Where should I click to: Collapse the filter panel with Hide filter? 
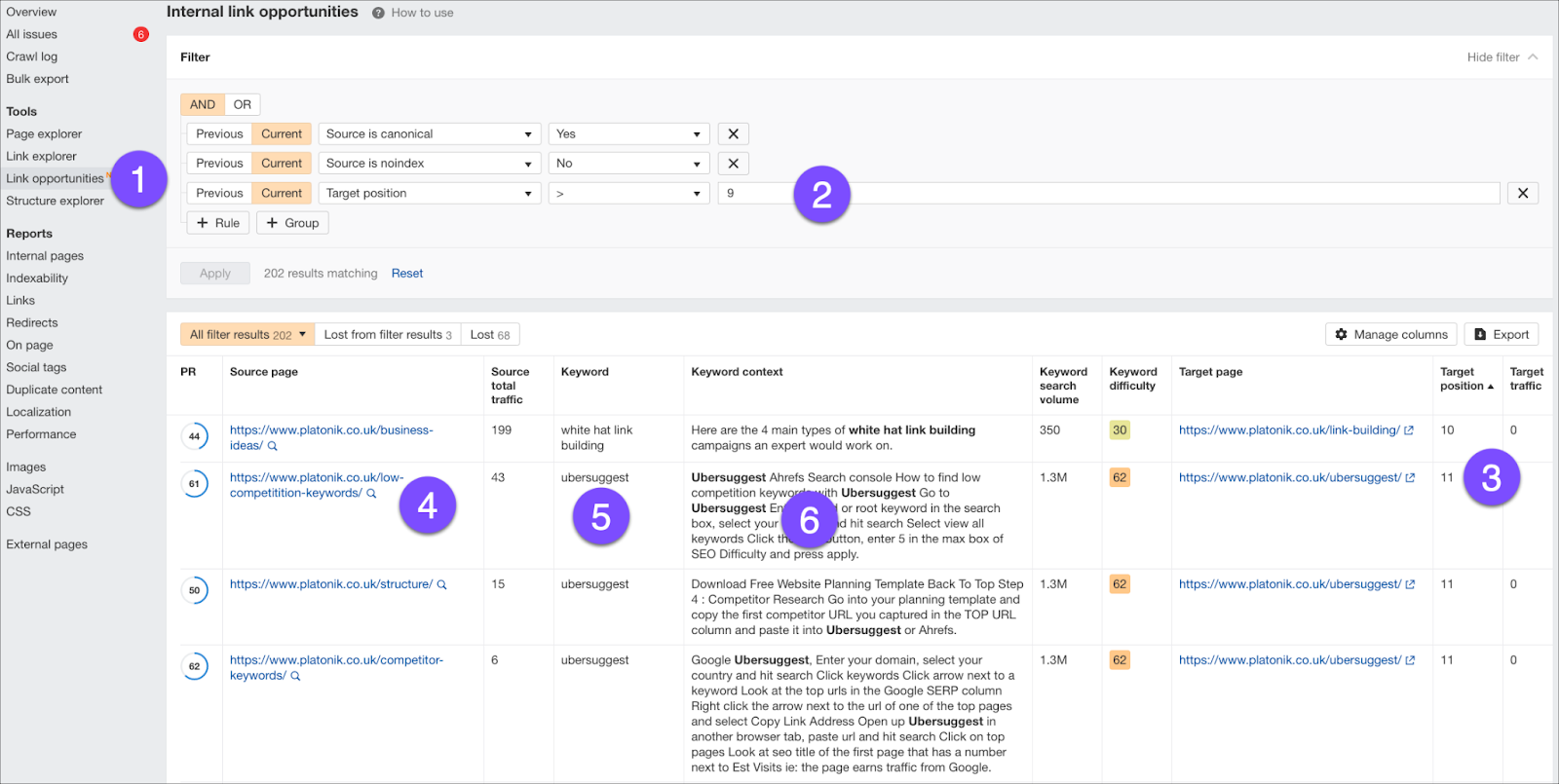(x=1502, y=57)
